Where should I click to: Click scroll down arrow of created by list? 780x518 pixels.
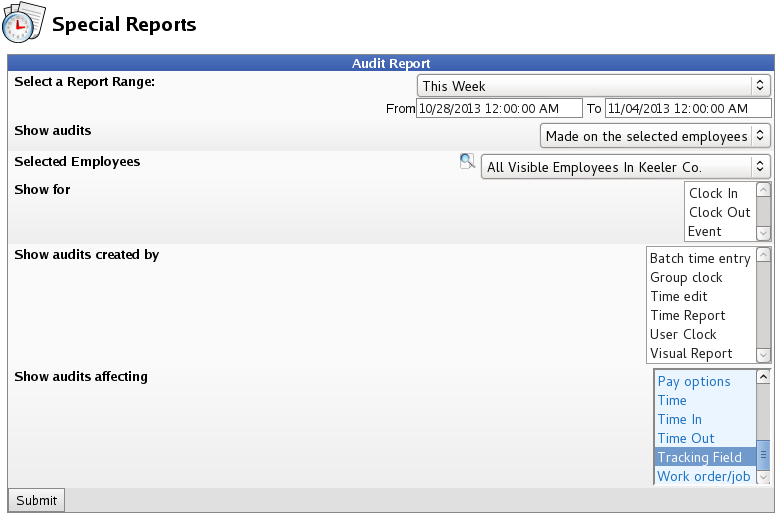tap(763, 355)
